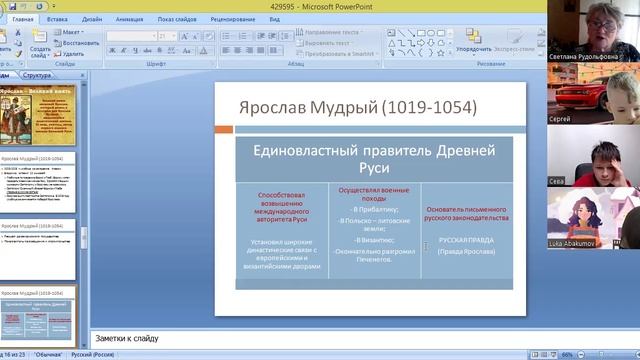Screen dimensions: 640x360
Task: Select the down block arrow shape
Action: (x=431, y=43)
